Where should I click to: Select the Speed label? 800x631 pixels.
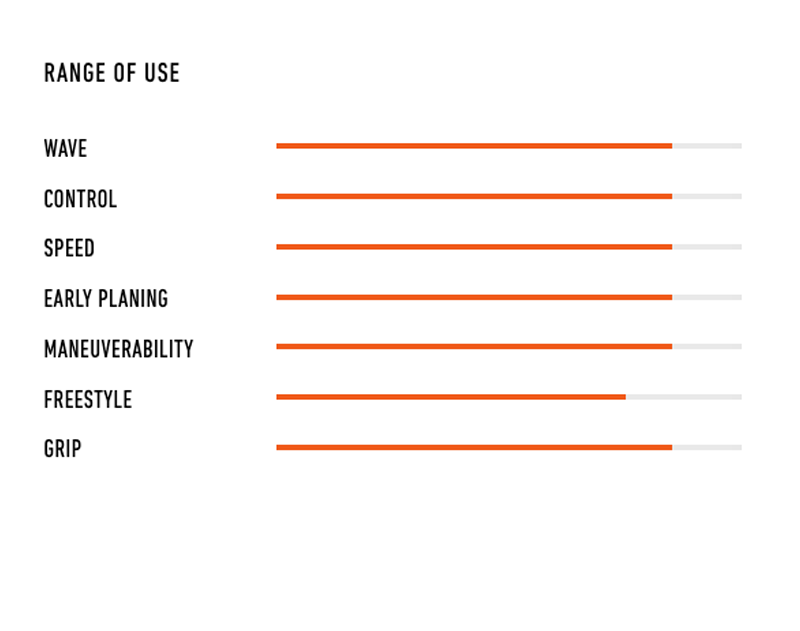(69, 249)
